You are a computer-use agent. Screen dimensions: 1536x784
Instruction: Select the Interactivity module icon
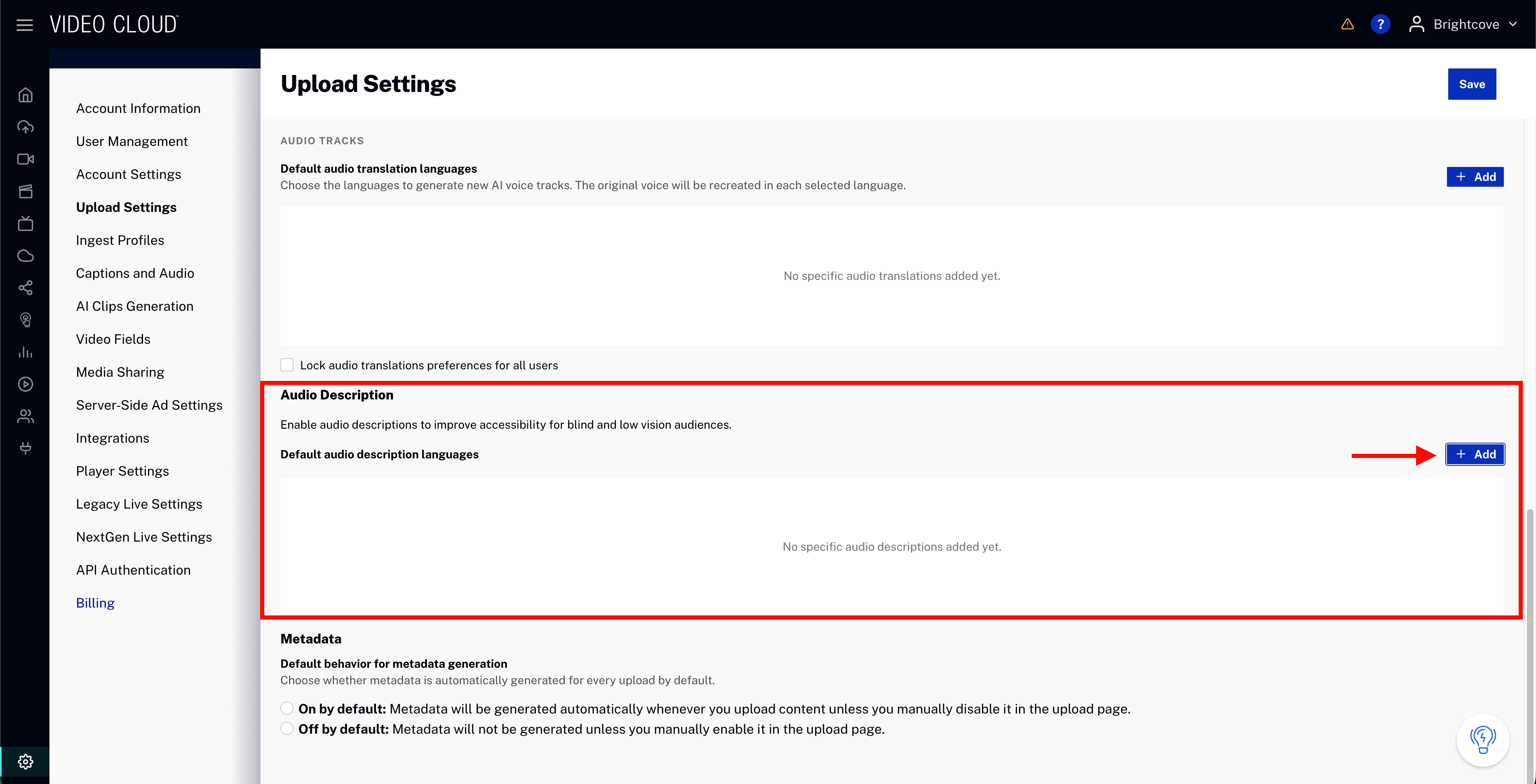[x=25, y=319]
